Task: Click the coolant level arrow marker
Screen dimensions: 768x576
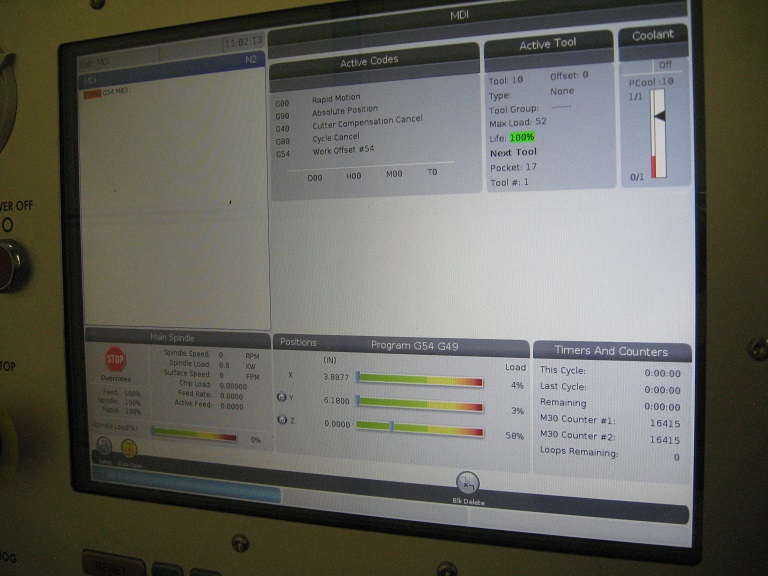Action: pos(659,116)
